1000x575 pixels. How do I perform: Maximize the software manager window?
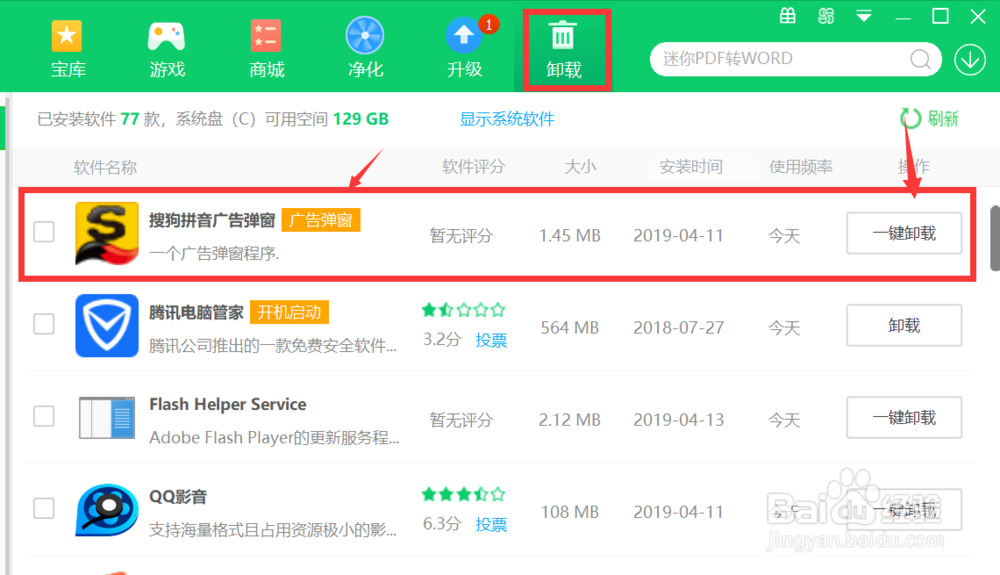(x=940, y=16)
